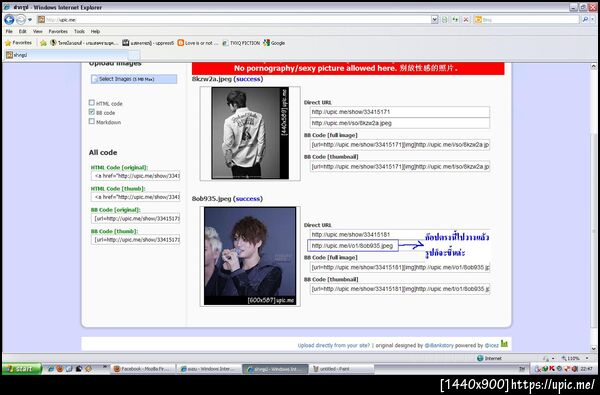Click the BB Code [thumbnail] field for 8kzw2a
This screenshot has height=395, width=600.
click(400, 166)
